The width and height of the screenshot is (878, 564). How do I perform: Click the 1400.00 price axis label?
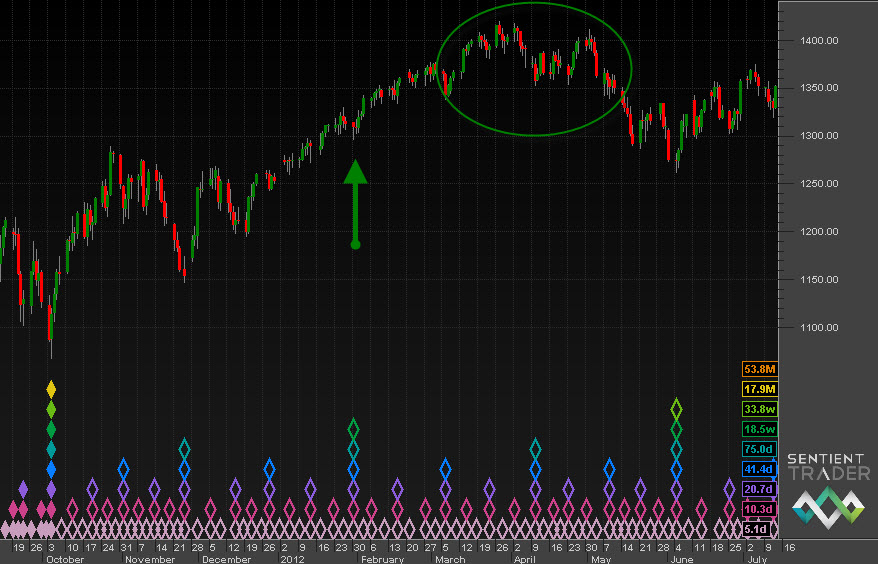(817, 40)
